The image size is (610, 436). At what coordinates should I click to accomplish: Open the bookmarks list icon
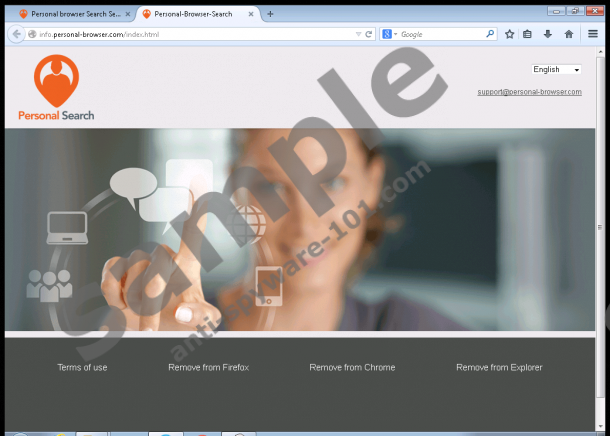pyautogui.click(x=528, y=34)
